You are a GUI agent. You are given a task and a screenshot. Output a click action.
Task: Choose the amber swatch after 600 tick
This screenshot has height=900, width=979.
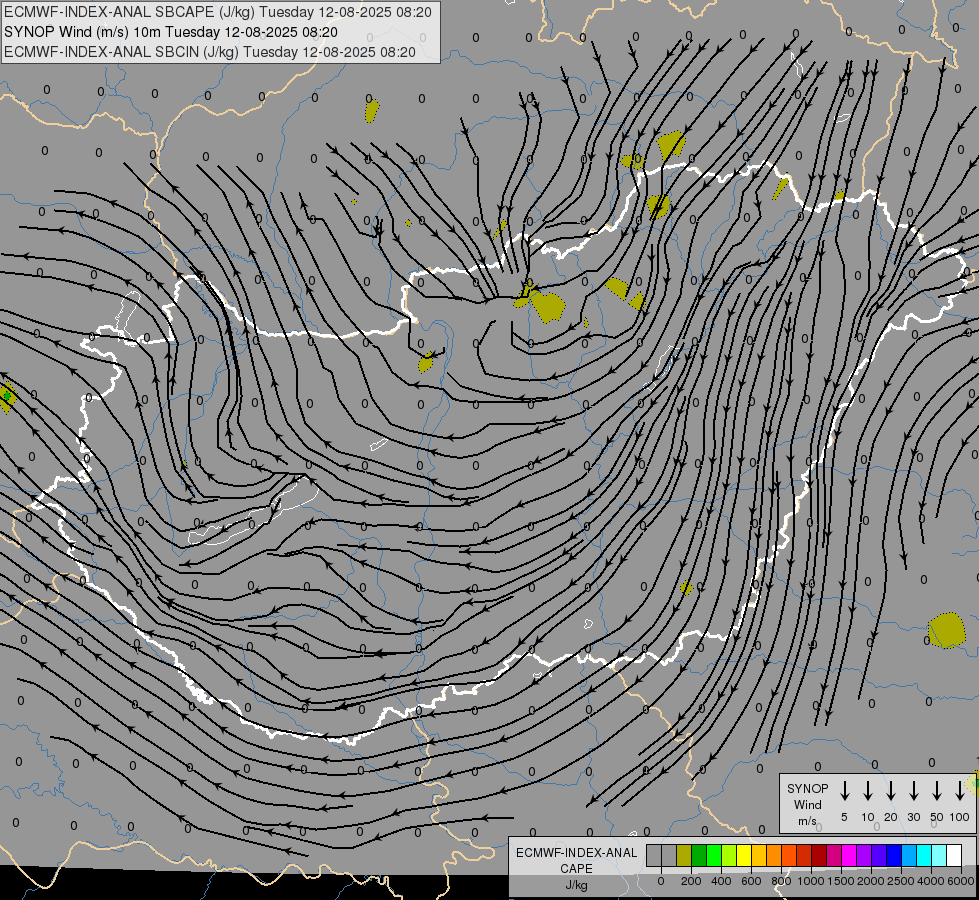759,856
